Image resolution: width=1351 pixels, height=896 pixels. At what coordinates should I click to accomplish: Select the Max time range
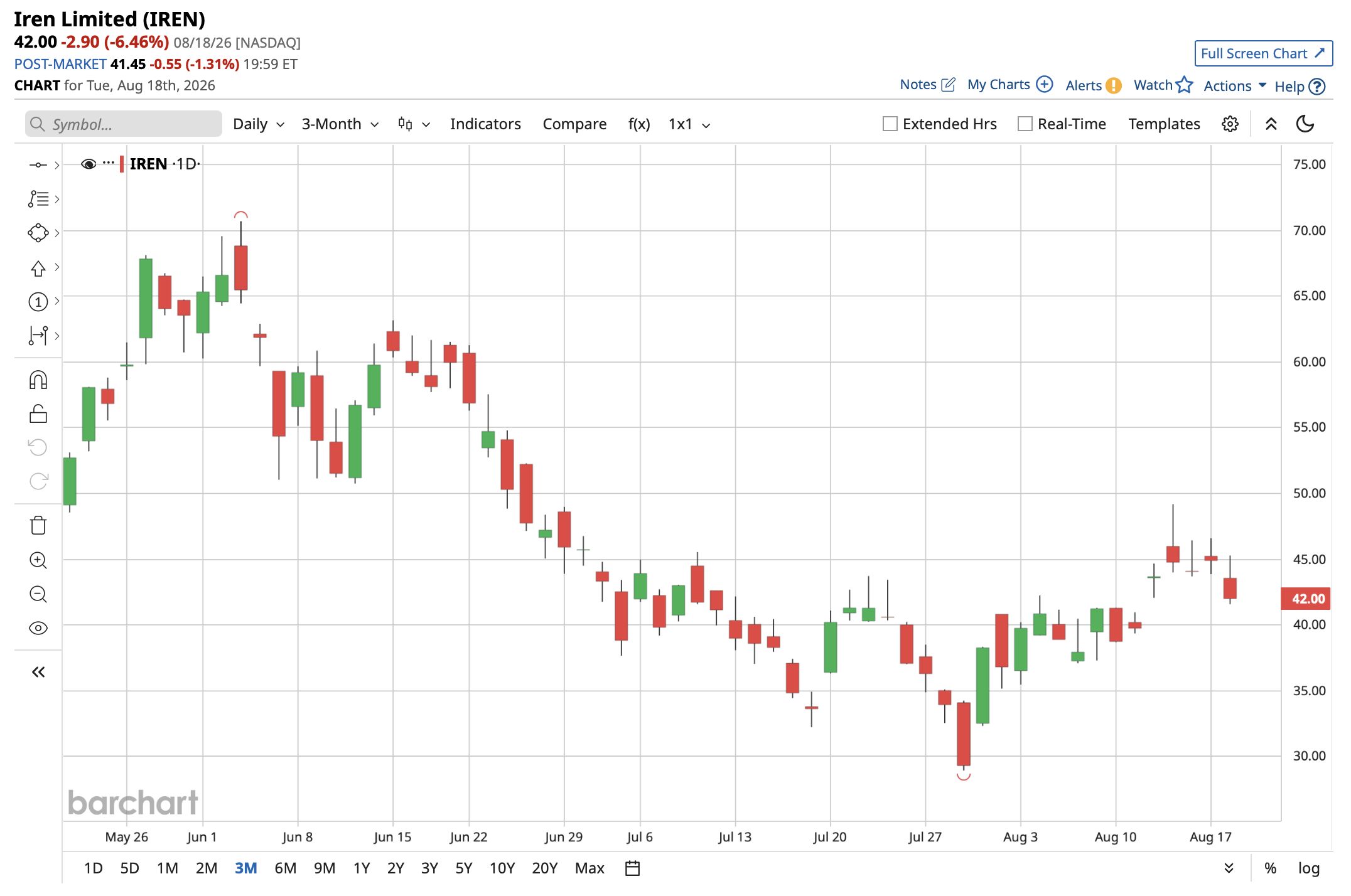[589, 868]
